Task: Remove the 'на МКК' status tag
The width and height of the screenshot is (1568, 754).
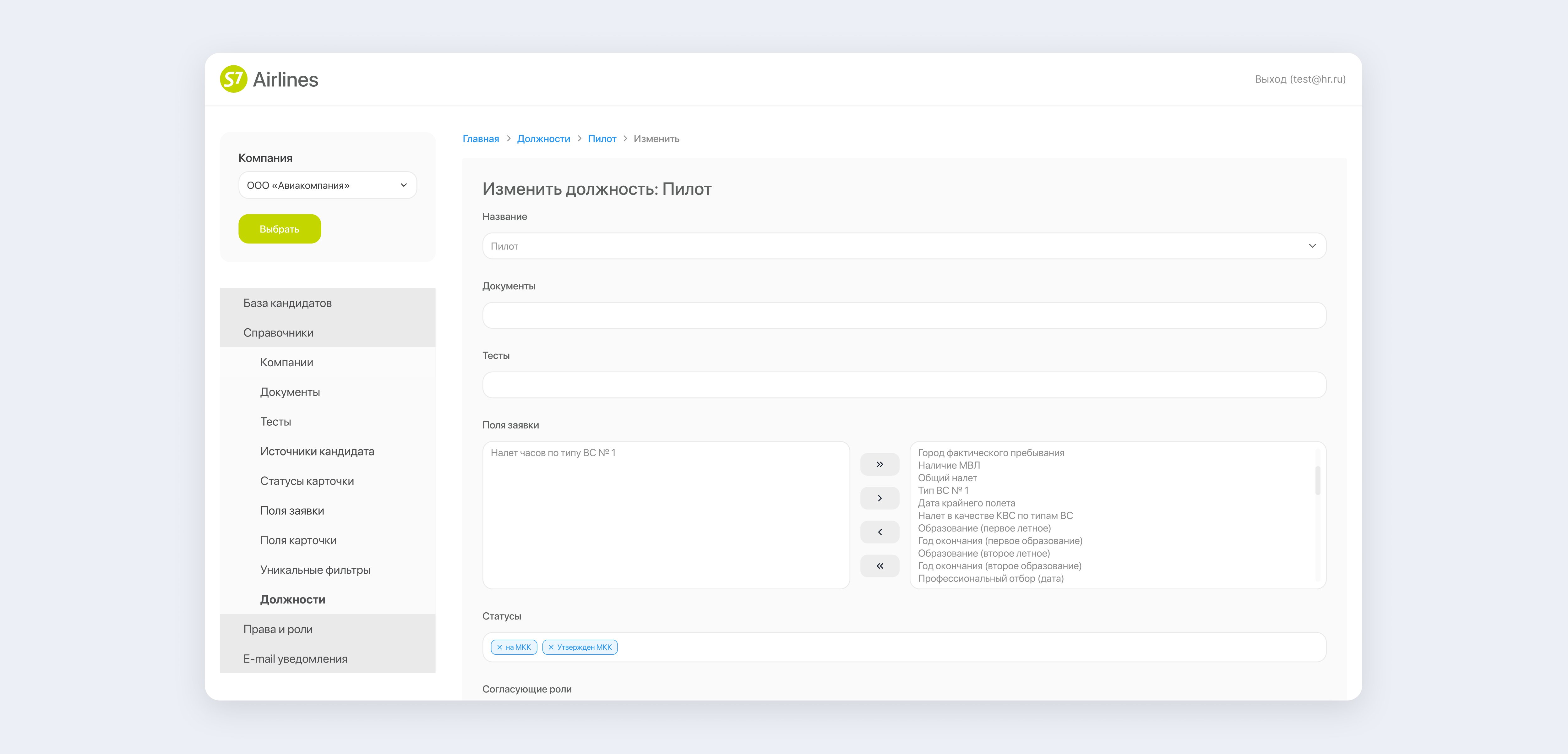Action: [499, 647]
